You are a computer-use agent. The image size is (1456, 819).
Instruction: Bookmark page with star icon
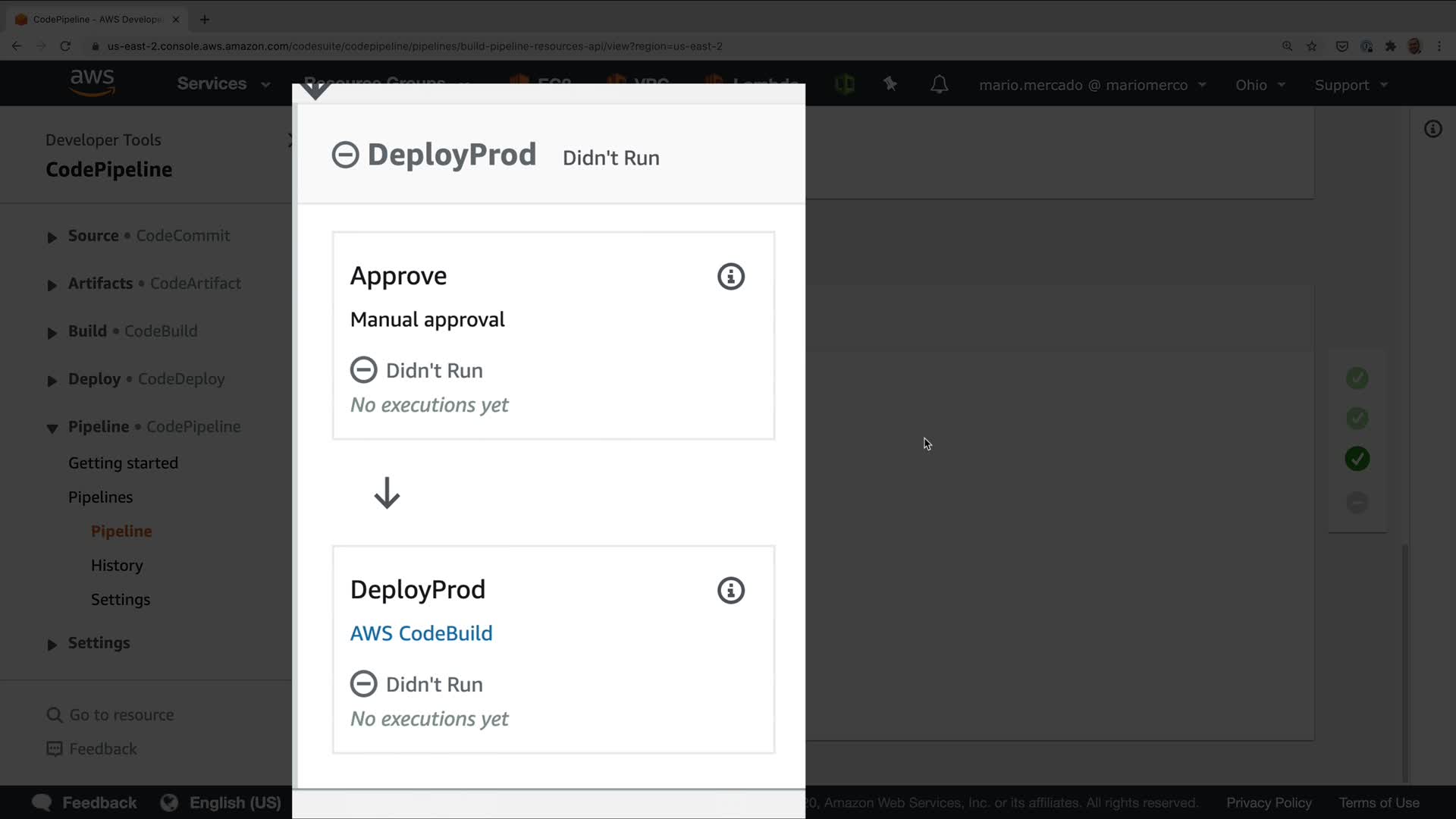(x=1312, y=46)
